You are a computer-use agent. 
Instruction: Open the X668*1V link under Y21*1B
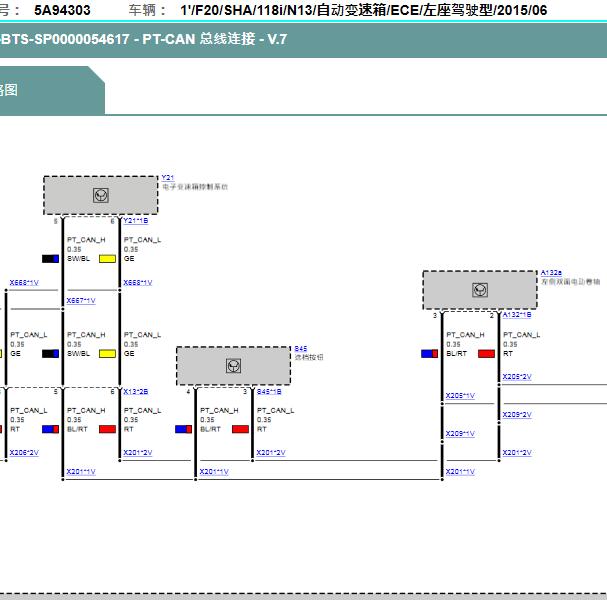tap(137, 283)
